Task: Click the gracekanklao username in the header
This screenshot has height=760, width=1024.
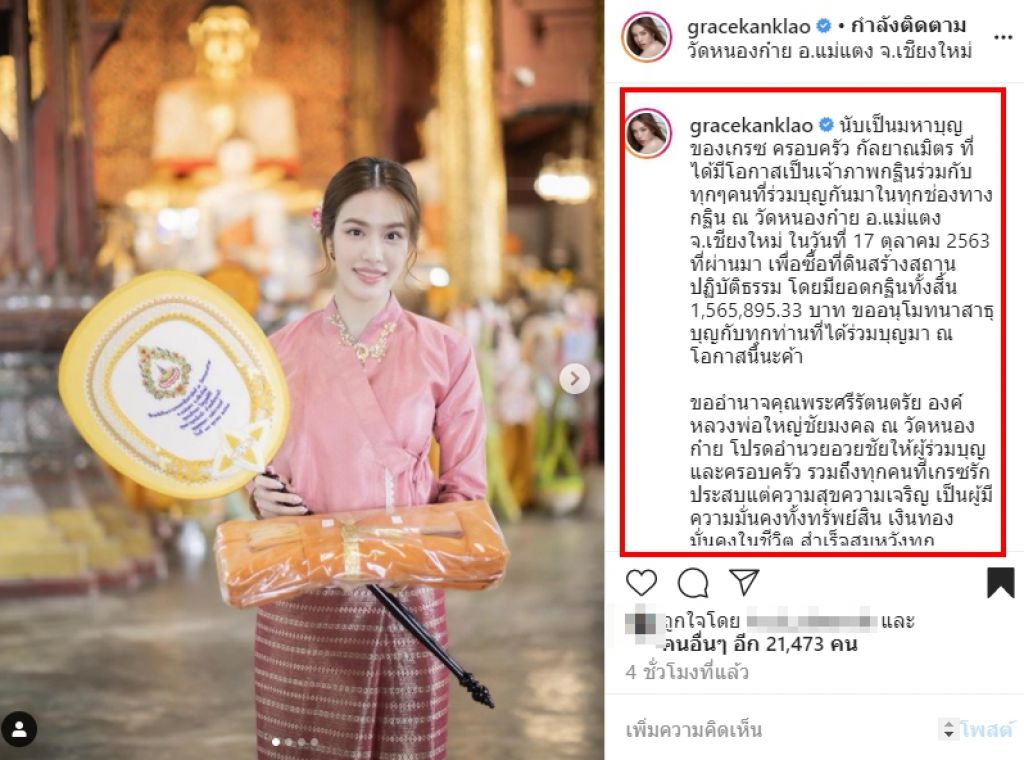Action: (x=748, y=26)
